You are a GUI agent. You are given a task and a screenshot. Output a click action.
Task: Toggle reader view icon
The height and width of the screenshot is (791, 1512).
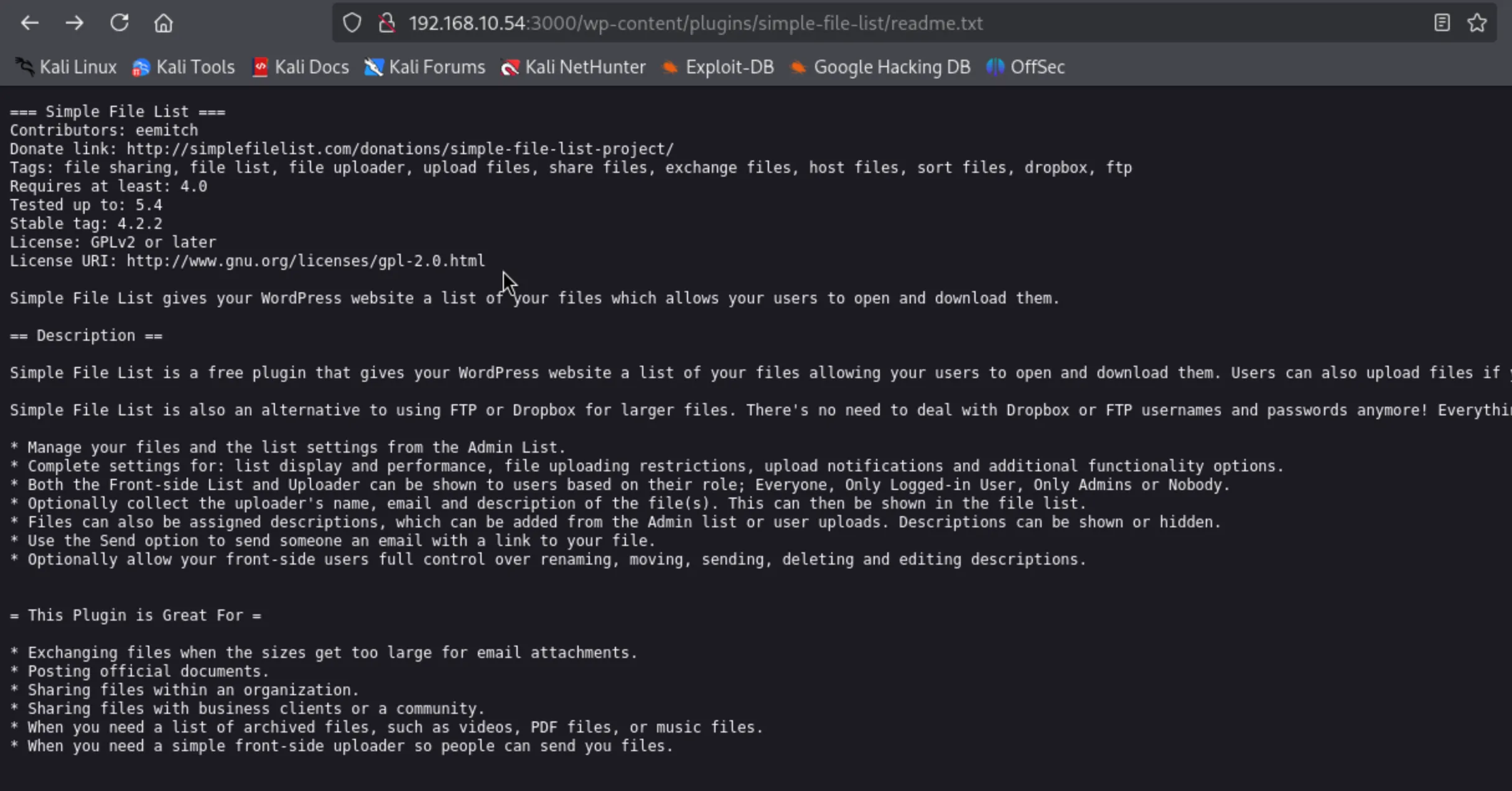pyautogui.click(x=1442, y=24)
